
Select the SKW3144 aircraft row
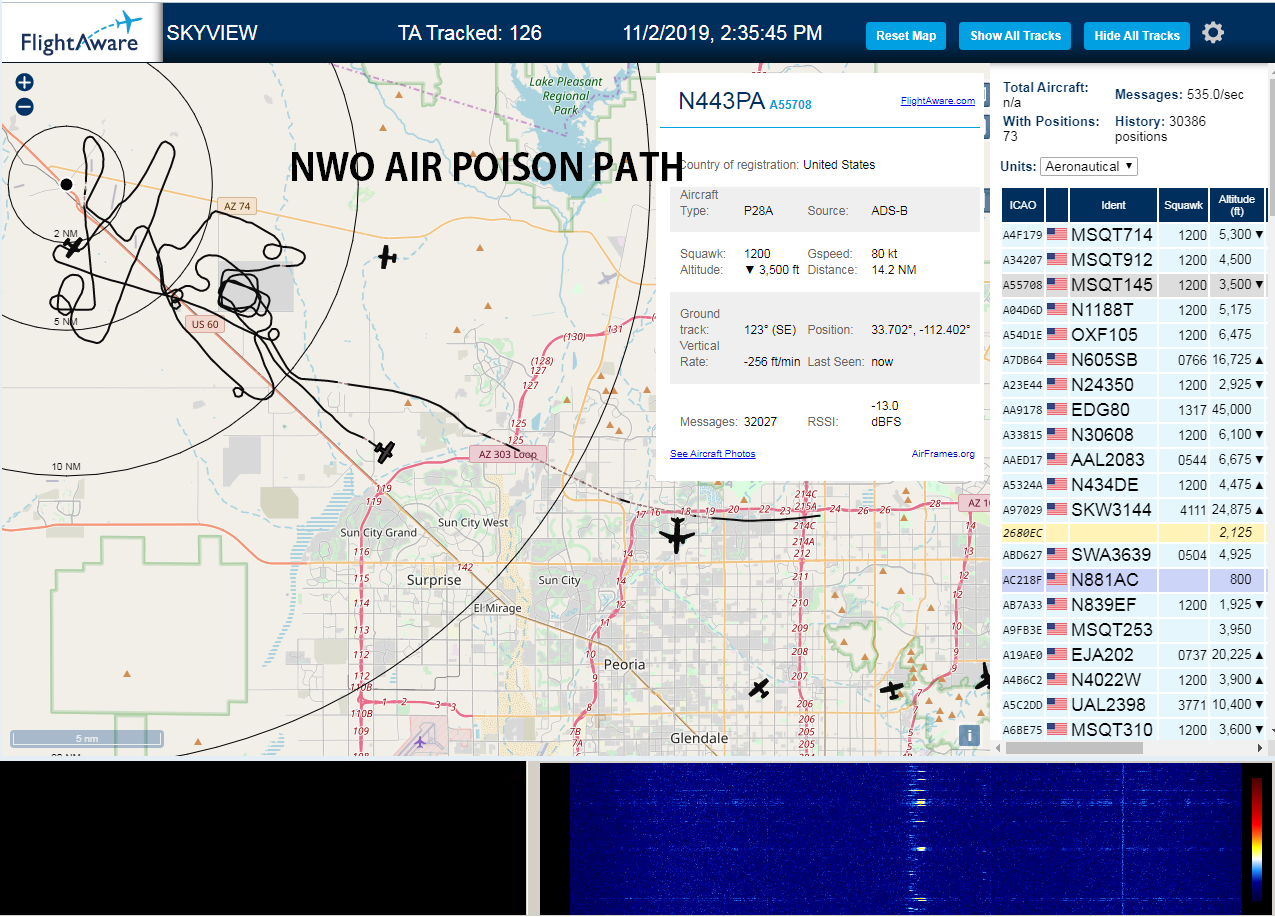pyautogui.click(x=1134, y=510)
